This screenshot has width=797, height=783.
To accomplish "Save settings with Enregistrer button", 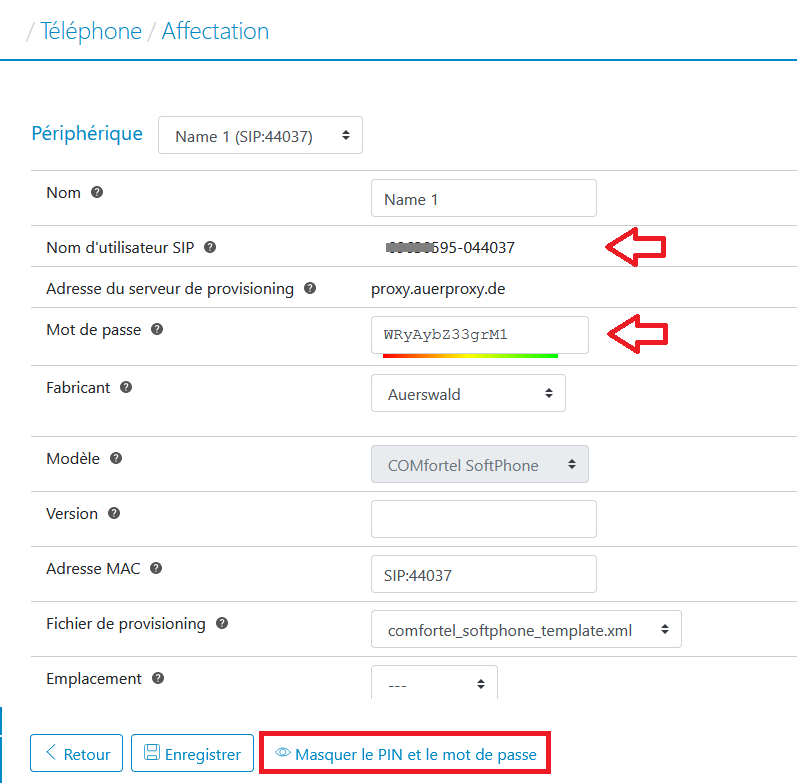I will pos(192,754).
